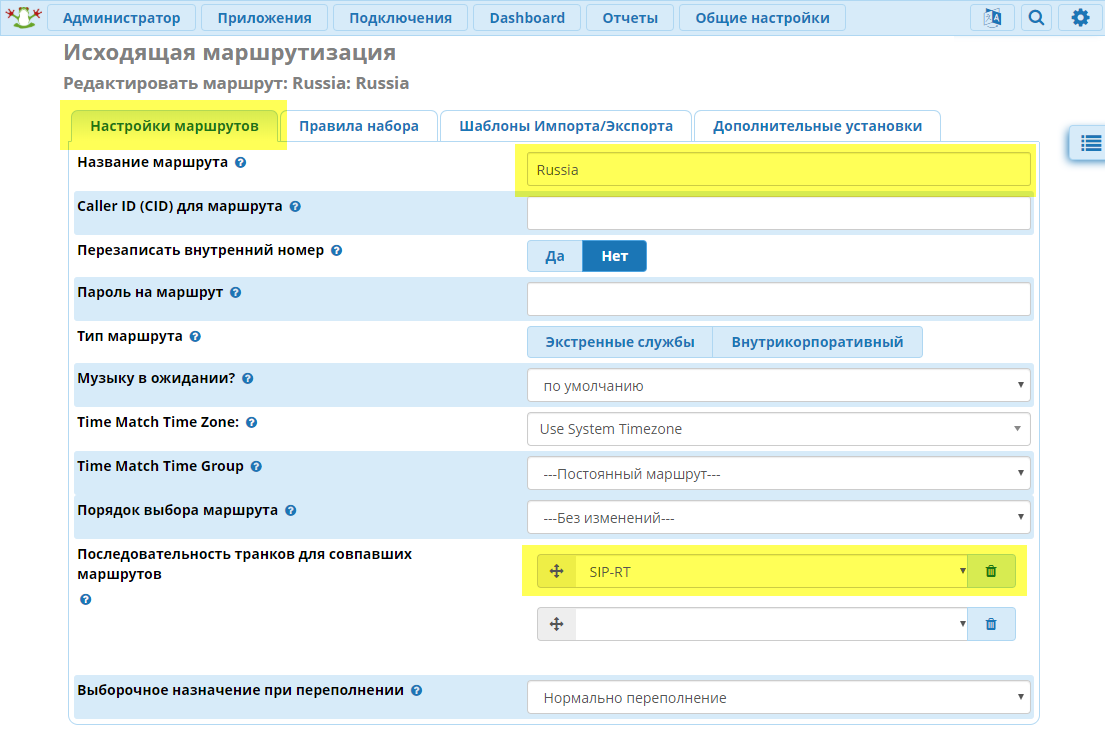Open the language selection icon

point(992,18)
